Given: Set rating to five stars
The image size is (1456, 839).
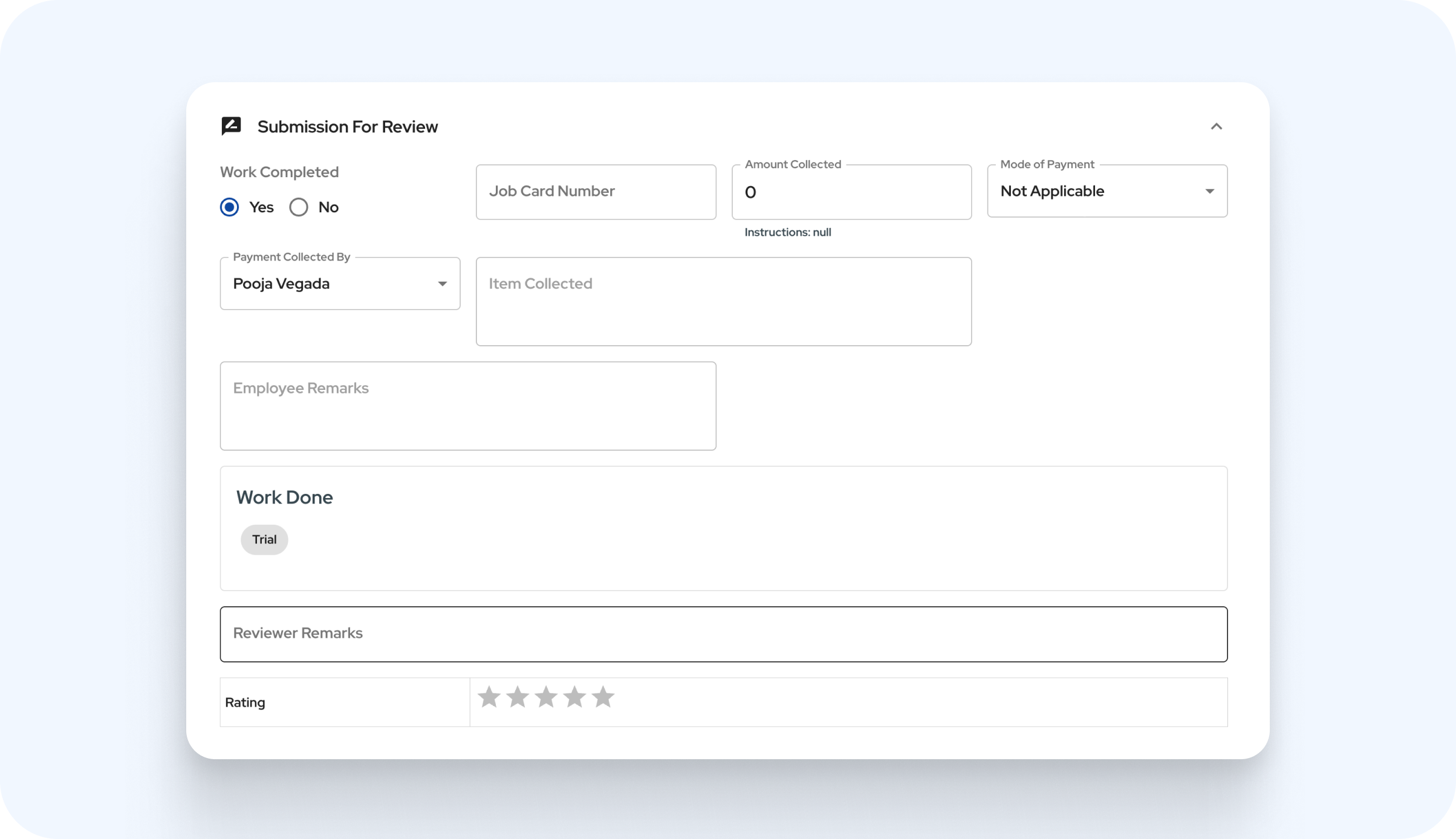Looking at the screenshot, I should click(603, 697).
